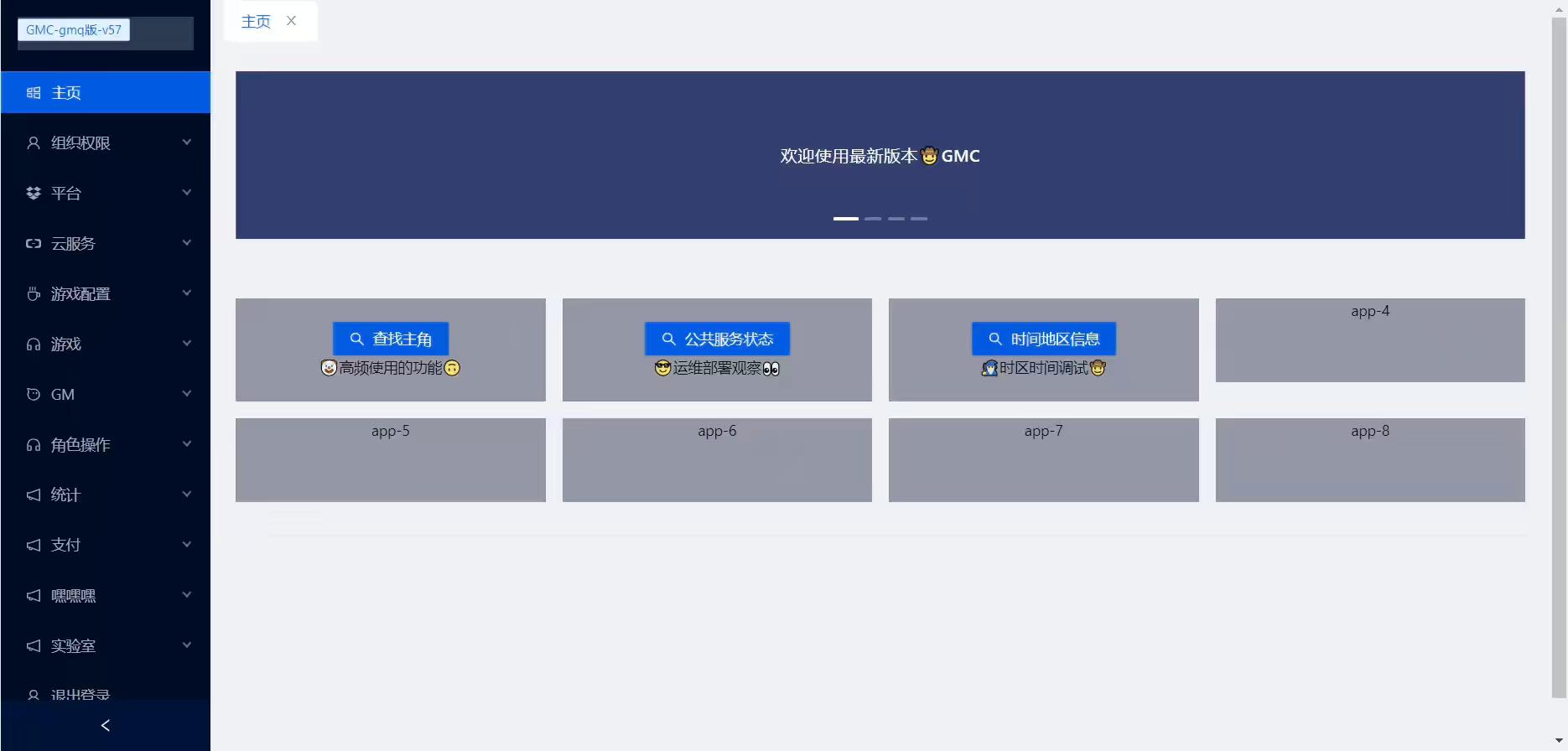
Task: Go to the fourth carousel slide indicator
Action: tap(919, 219)
